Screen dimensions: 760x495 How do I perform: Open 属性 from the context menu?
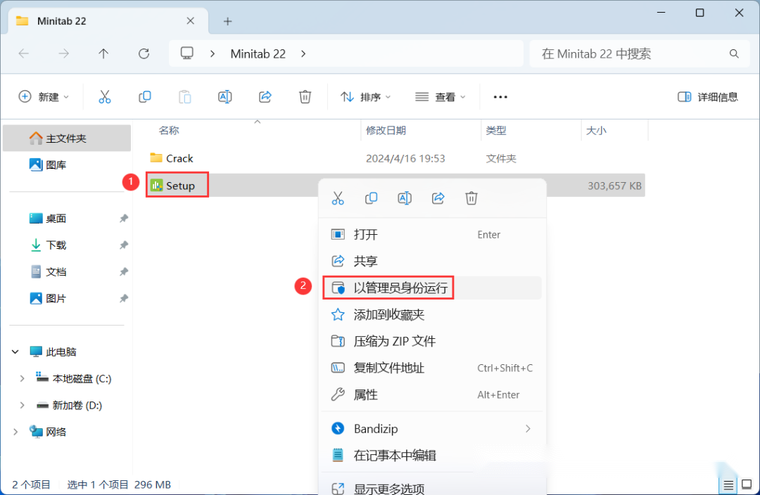pos(432,395)
